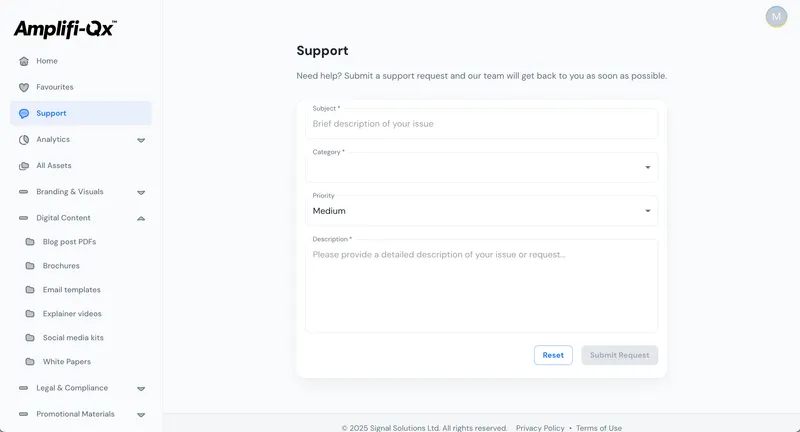Open the Priority dropdown set to Medium

click(x=481, y=211)
